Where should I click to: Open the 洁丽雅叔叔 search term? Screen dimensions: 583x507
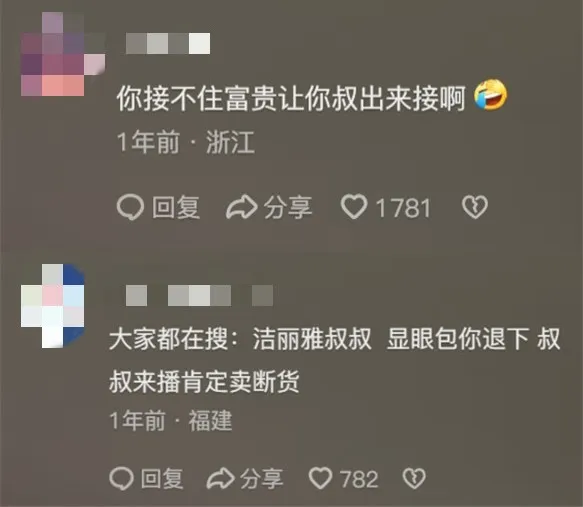coord(312,339)
